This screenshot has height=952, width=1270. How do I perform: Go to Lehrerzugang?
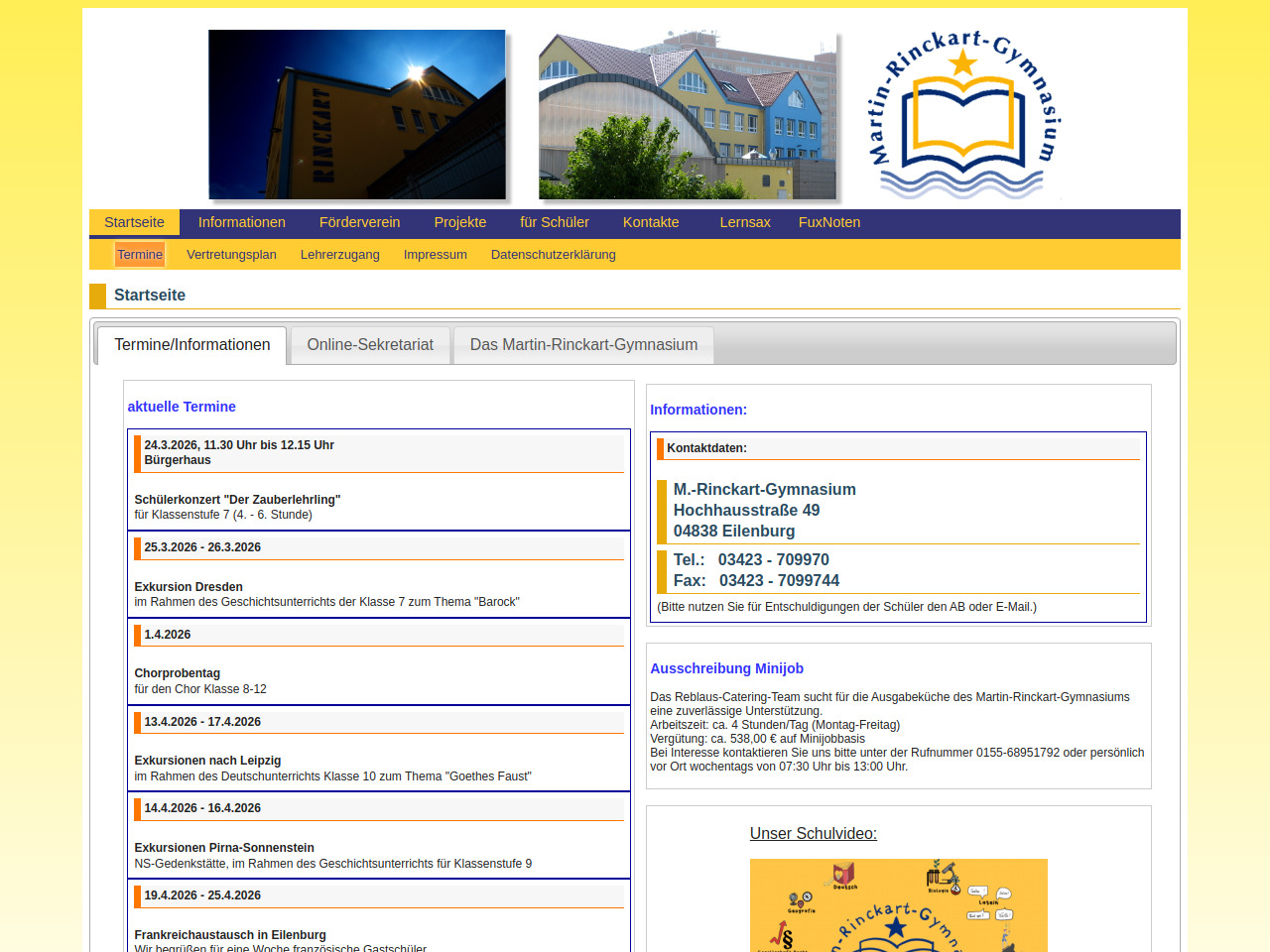click(339, 255)
